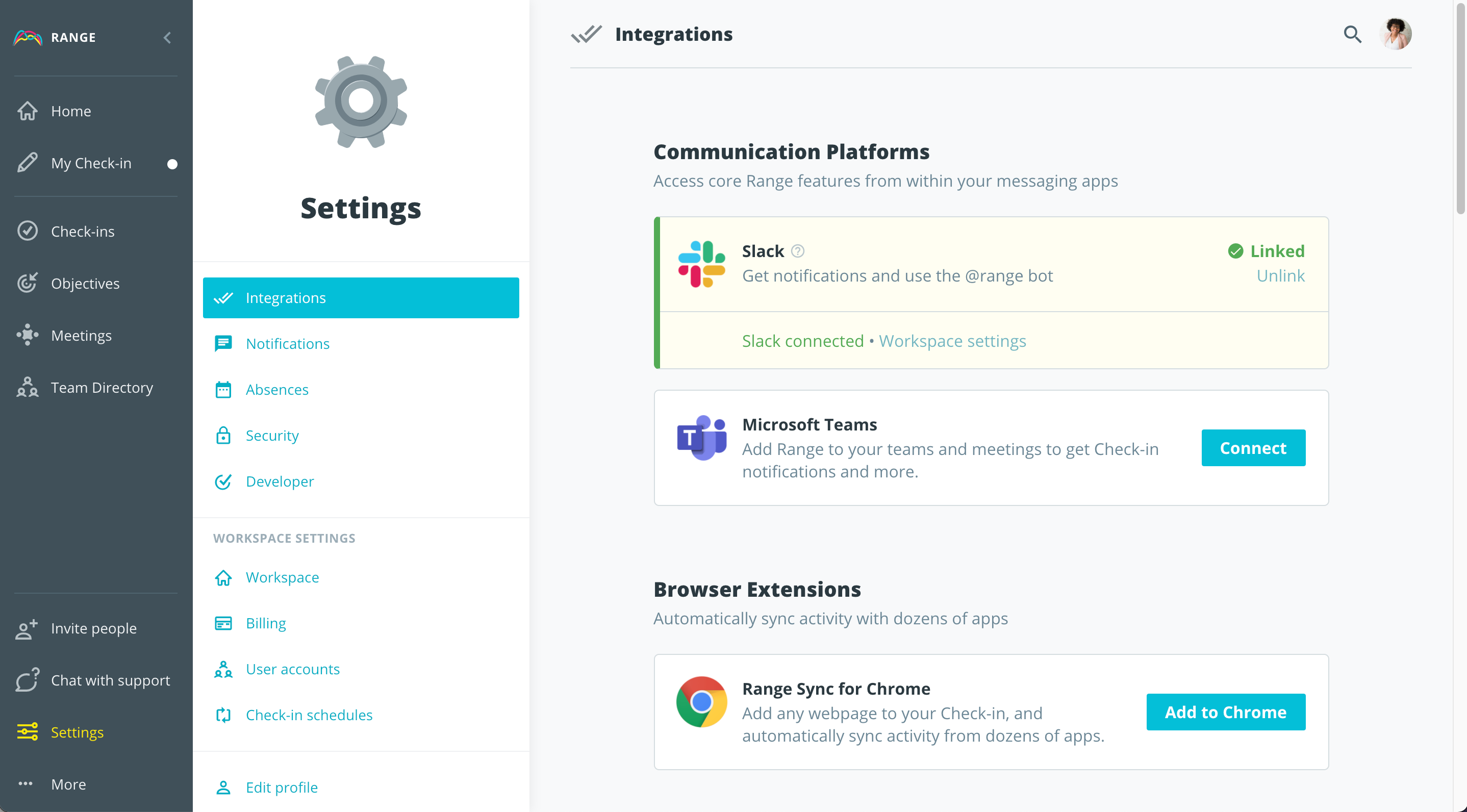The width and height of the screenshot is (1467, 812).
Task: Click the Check-ins circle checkmark icon
Action: coord(28,231)
